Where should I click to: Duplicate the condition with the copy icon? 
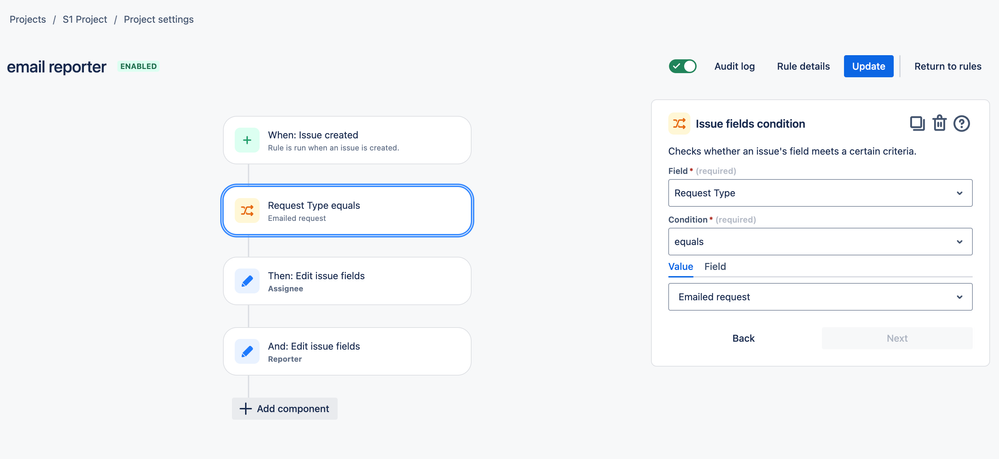pyautogui.click(x=917, y=123)
